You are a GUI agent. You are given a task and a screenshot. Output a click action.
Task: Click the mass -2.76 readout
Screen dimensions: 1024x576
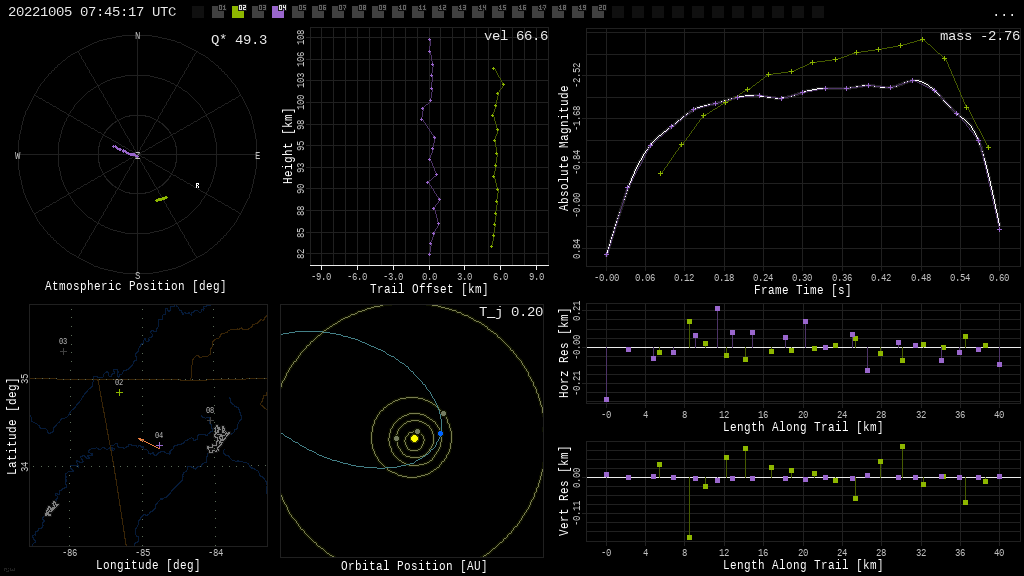(x=979, y=36)
